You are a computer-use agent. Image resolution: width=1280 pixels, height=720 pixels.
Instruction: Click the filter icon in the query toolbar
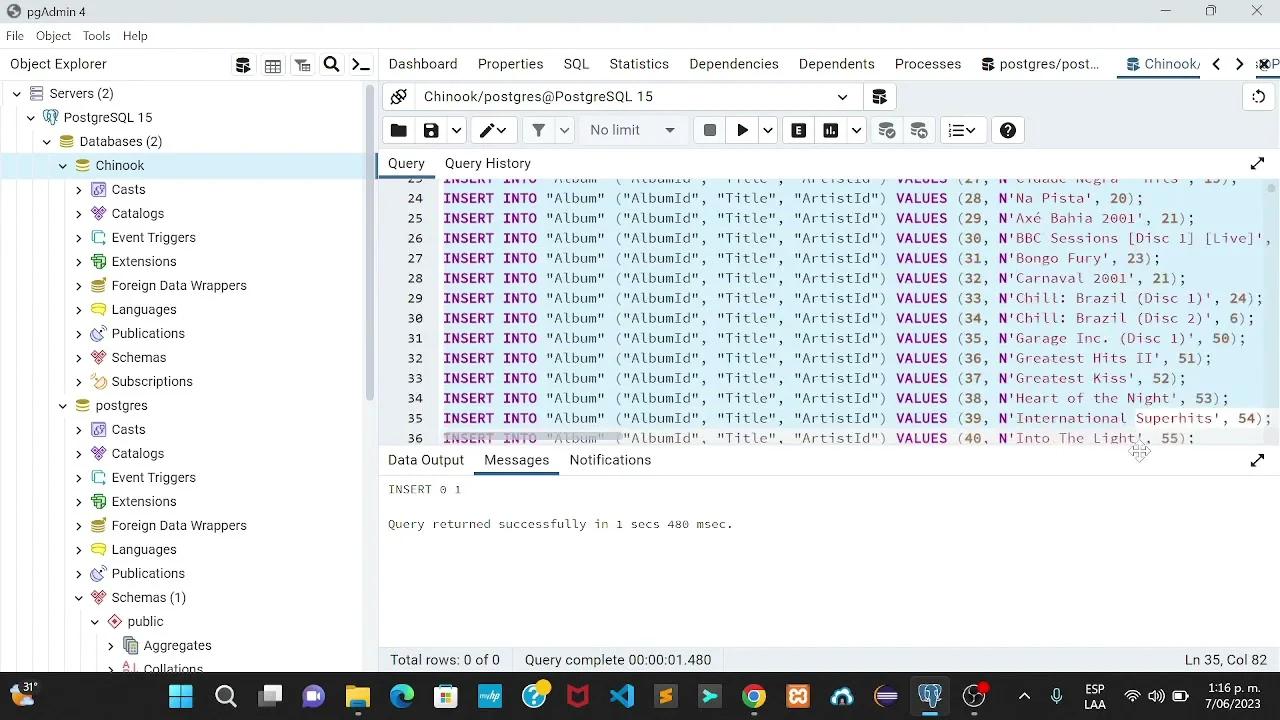pyautogui.click(x=540, y=130)
